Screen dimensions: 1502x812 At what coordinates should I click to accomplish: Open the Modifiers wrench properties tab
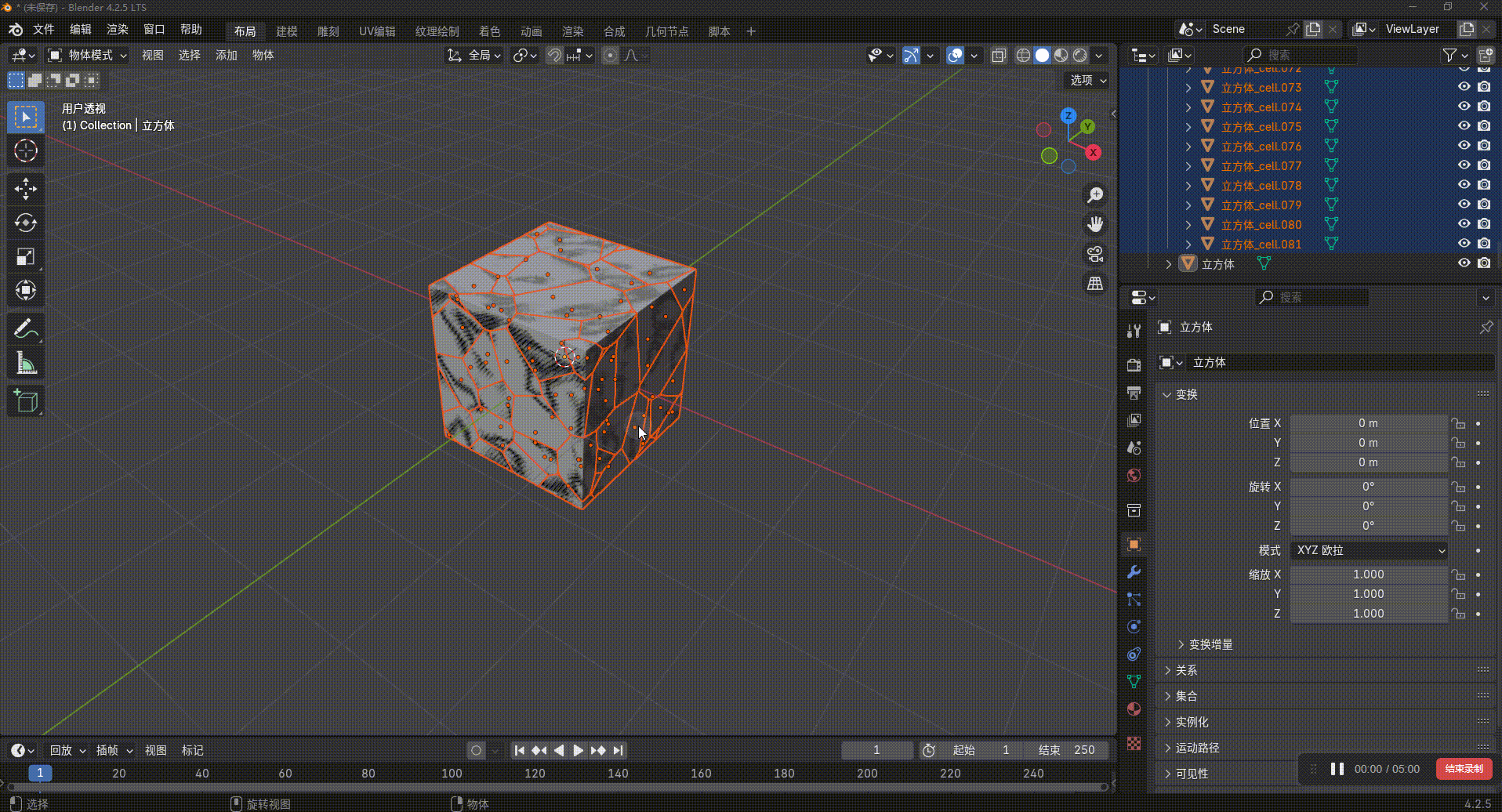1134,572
